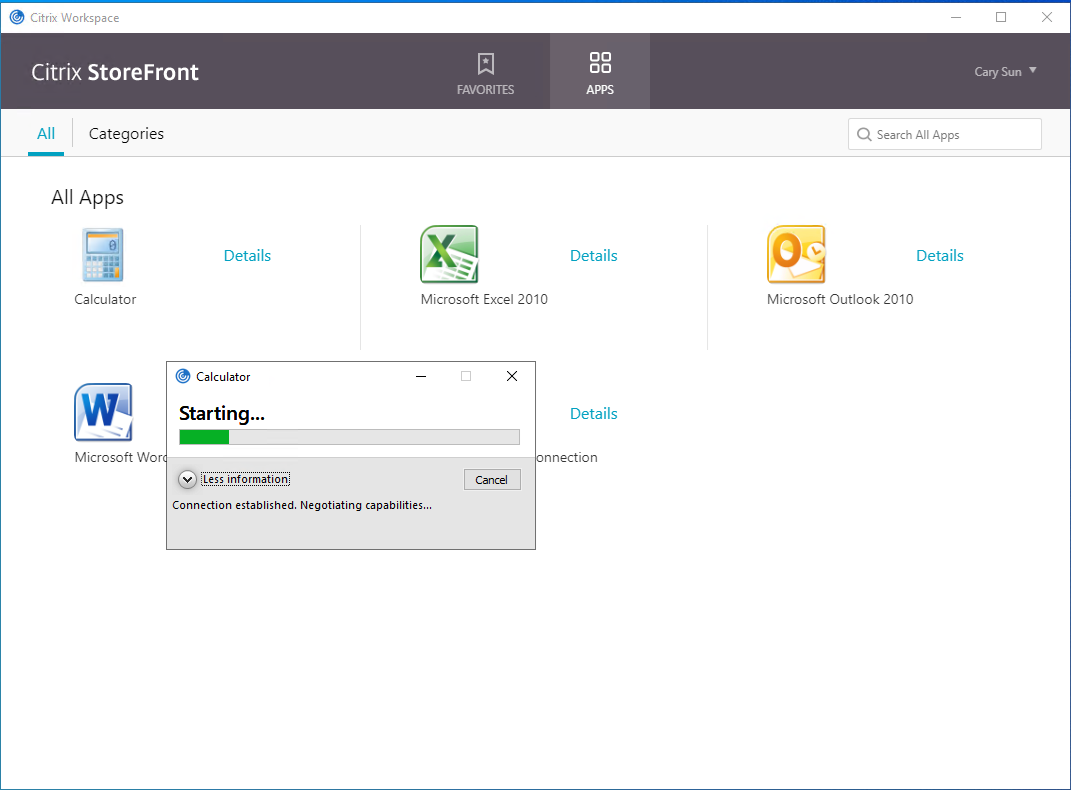Launch the Microsoft Word icon
This screenshot has height=790, width=1071.
103,412
